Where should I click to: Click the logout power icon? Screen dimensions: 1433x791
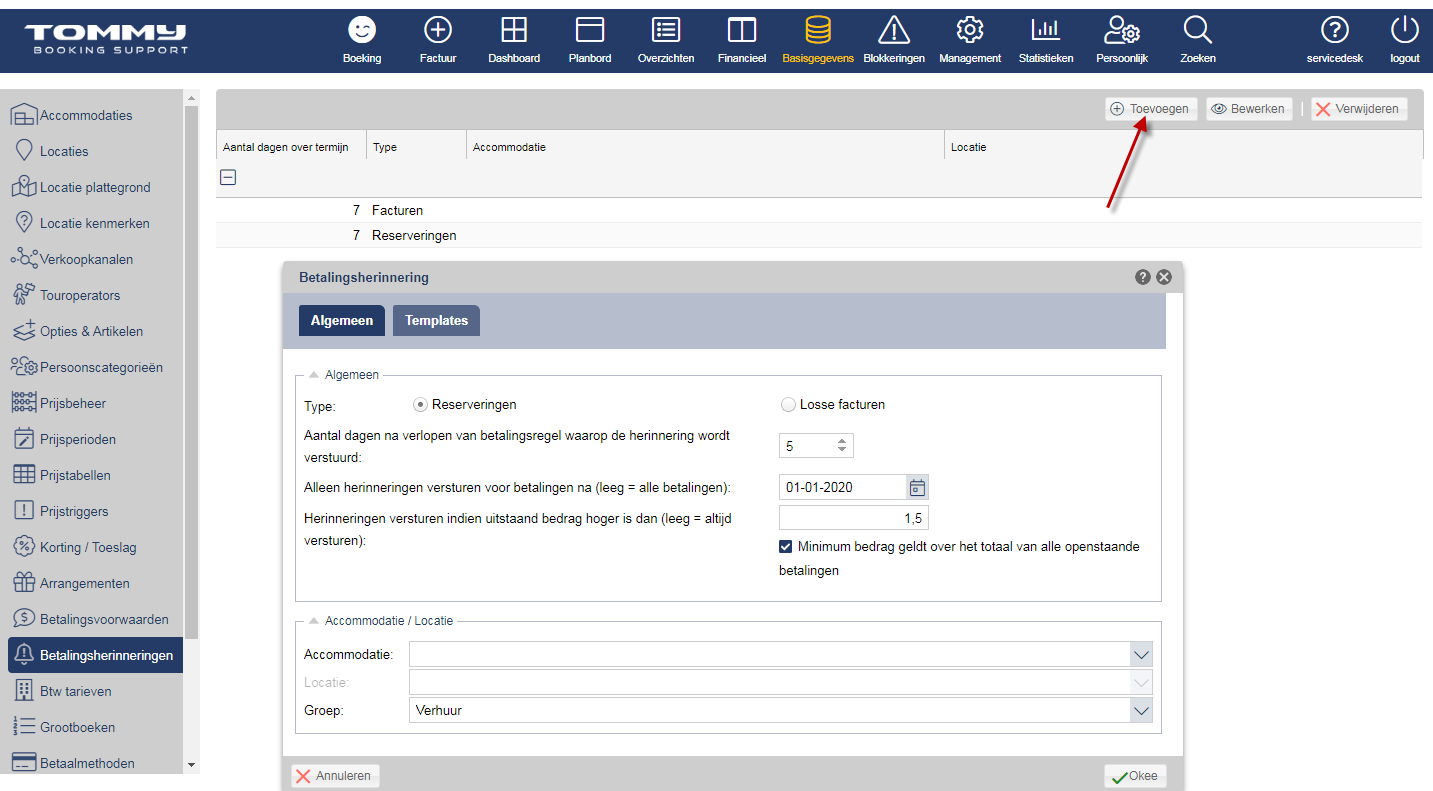tap(1405, 30)
